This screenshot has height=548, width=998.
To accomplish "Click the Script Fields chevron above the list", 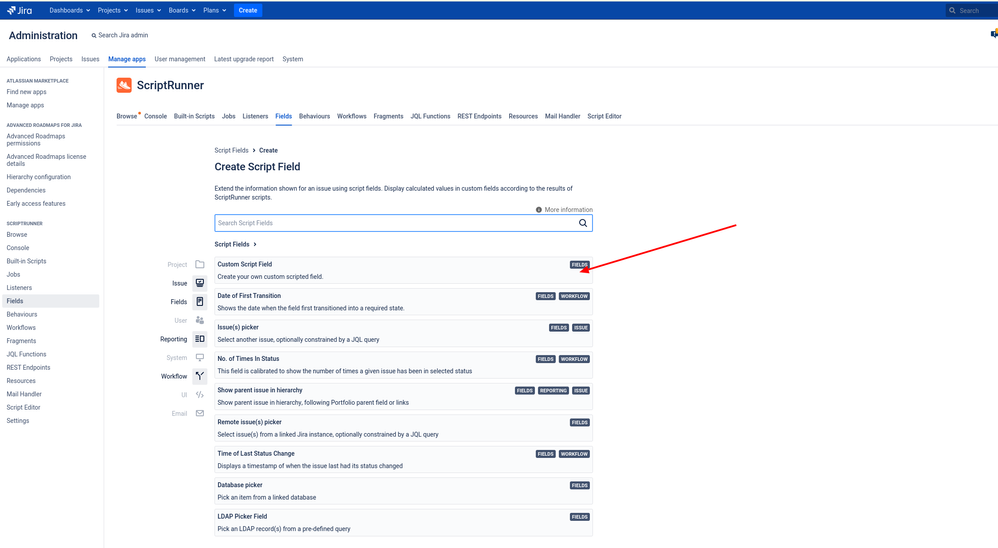I will tap(255, 244).
